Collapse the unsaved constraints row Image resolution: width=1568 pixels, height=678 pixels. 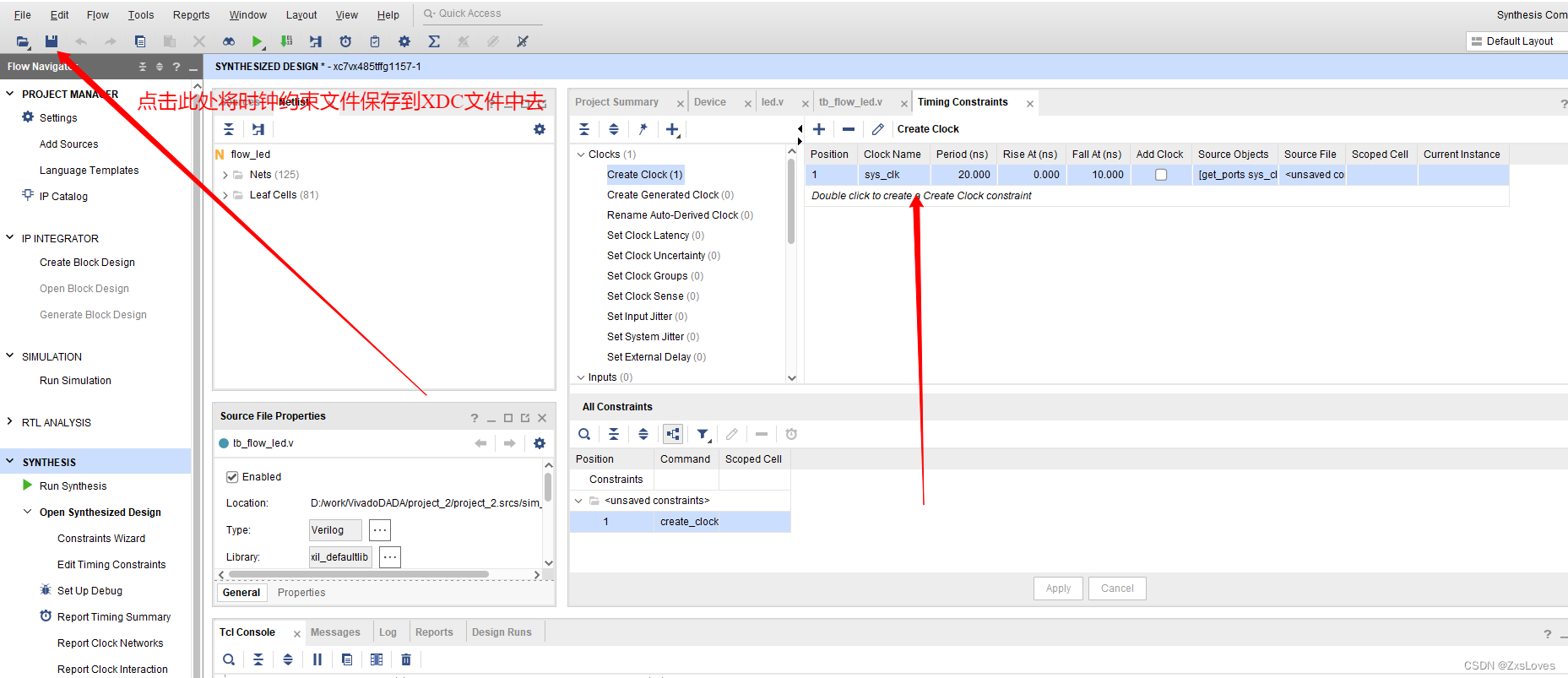(578, 501)
